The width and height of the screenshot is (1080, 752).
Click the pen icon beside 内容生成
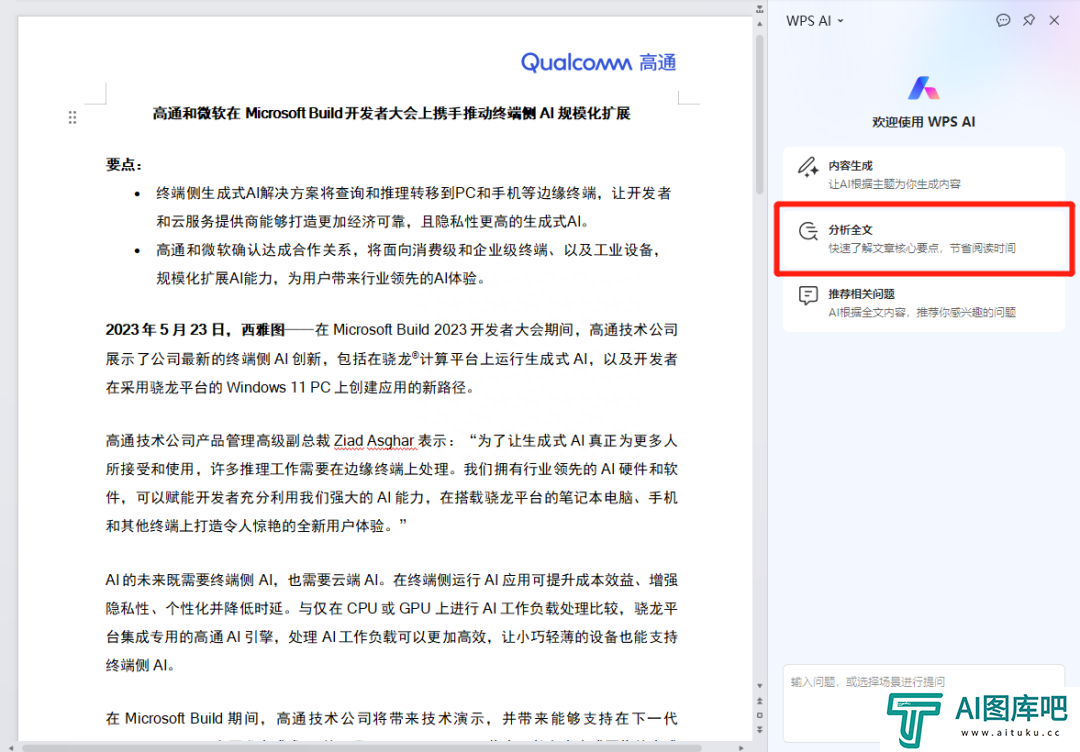click(808, 167)
